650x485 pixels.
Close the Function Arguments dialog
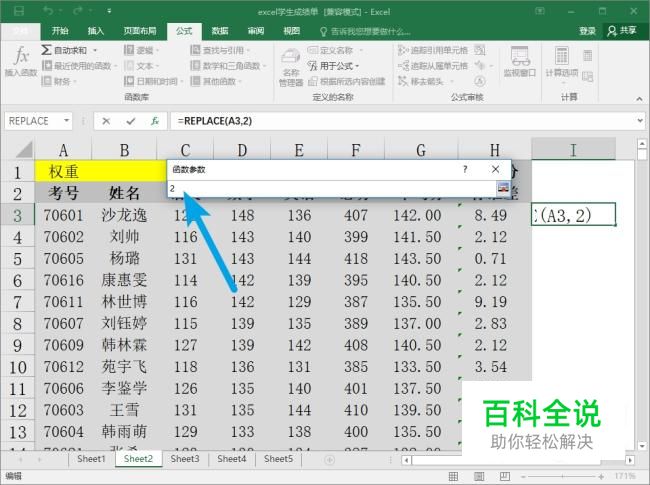click(495, 169)
